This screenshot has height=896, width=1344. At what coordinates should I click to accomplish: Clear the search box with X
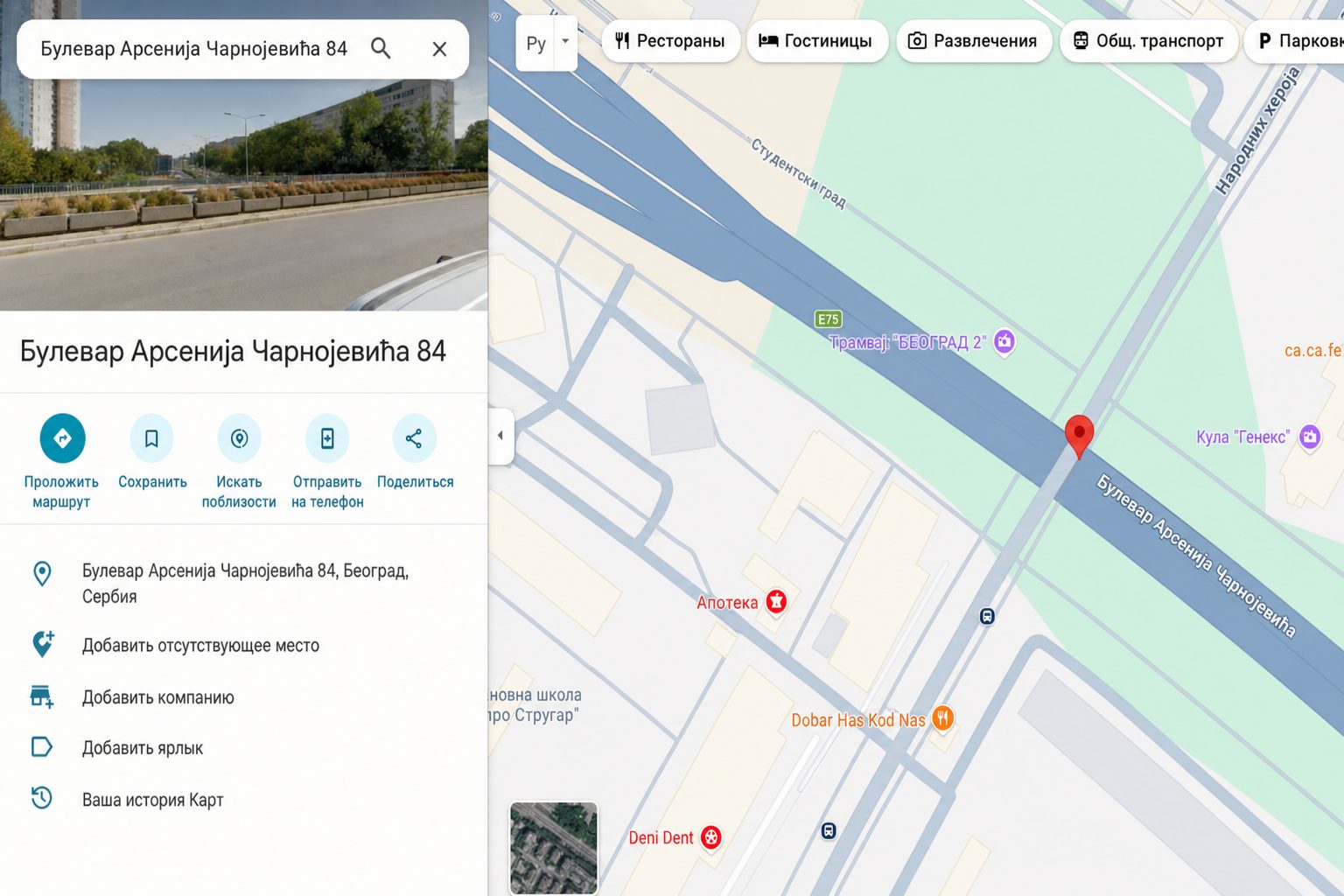click(439, 49)
